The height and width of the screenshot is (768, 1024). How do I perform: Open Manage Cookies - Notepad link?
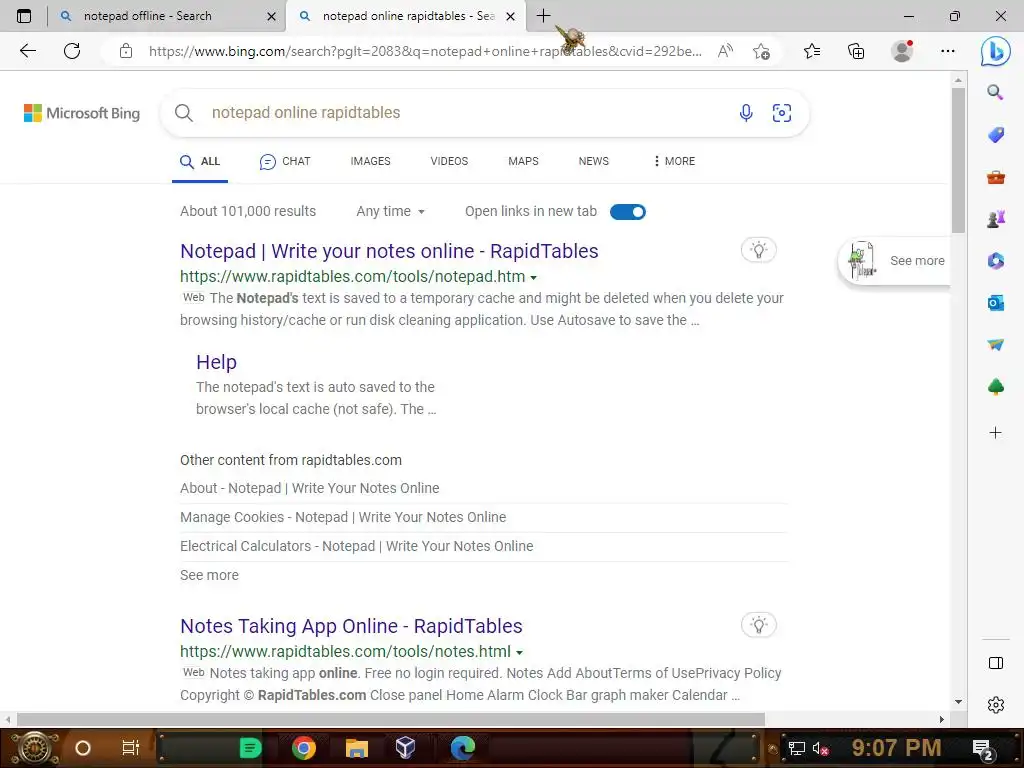pos(343,517)
